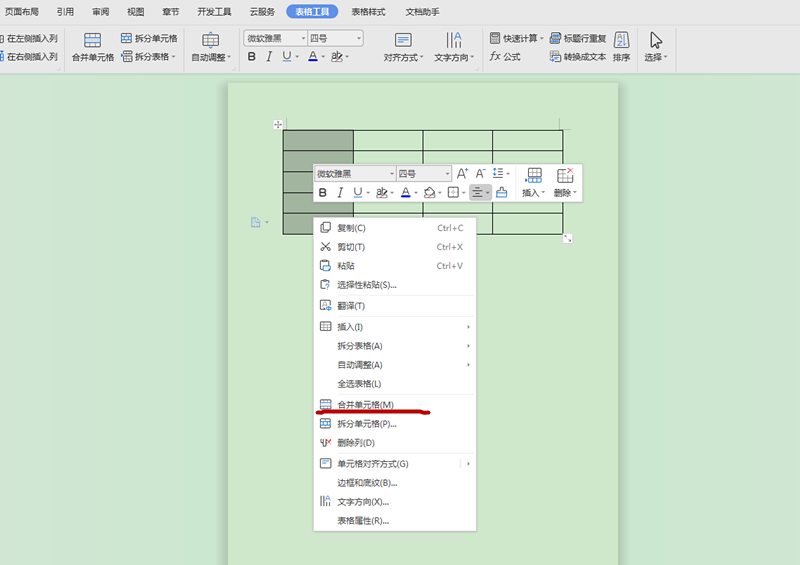
Task: Click decrease font size icon in floating toolbar
Action: tap(480, 173)
